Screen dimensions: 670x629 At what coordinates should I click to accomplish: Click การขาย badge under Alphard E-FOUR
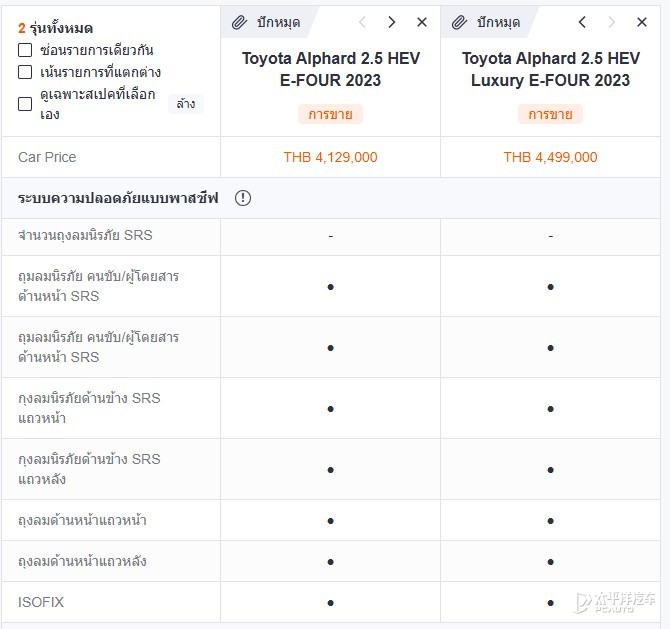pos(330,114)
